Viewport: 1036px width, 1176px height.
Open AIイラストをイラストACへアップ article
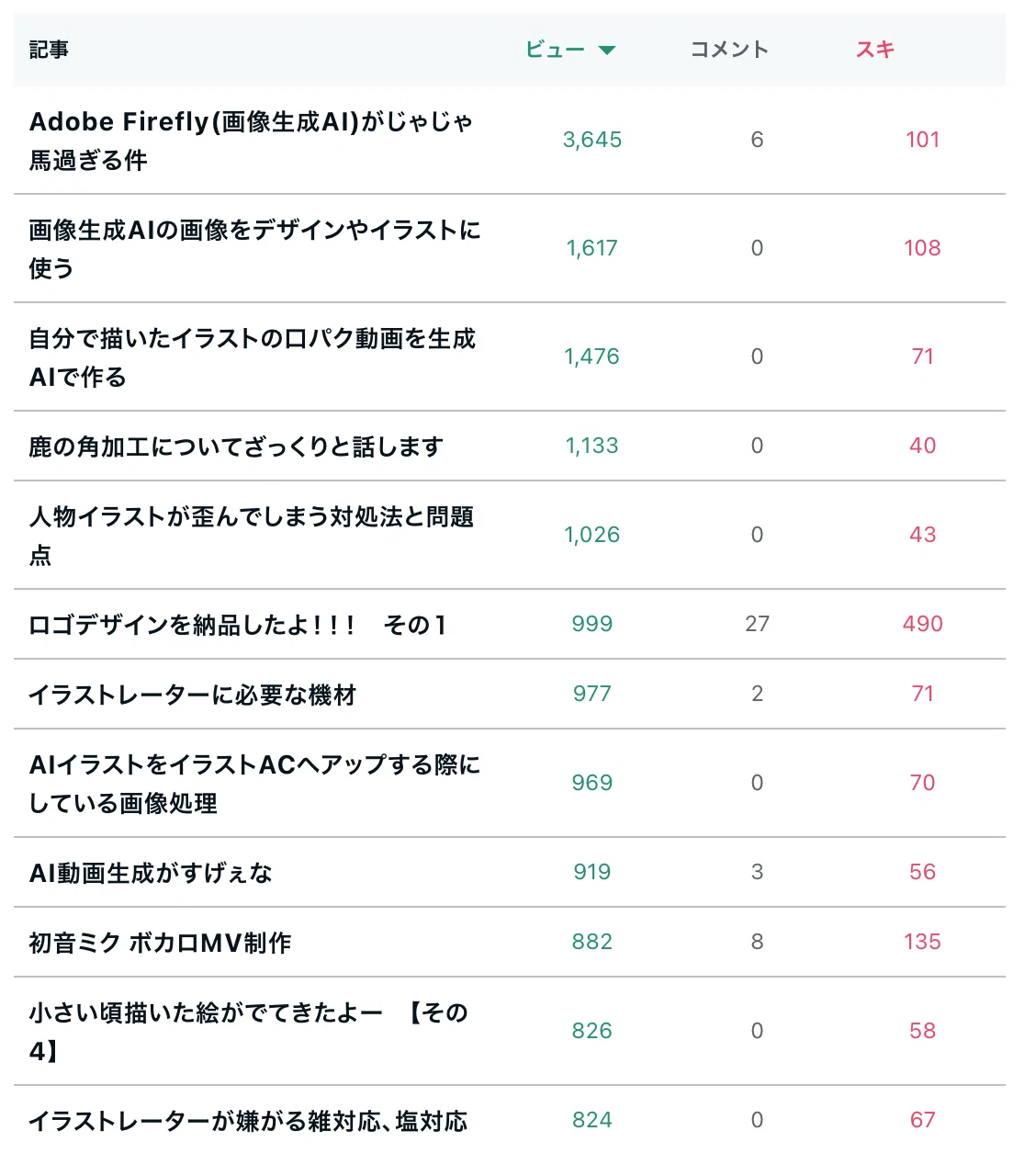click(x=254, y=784)
